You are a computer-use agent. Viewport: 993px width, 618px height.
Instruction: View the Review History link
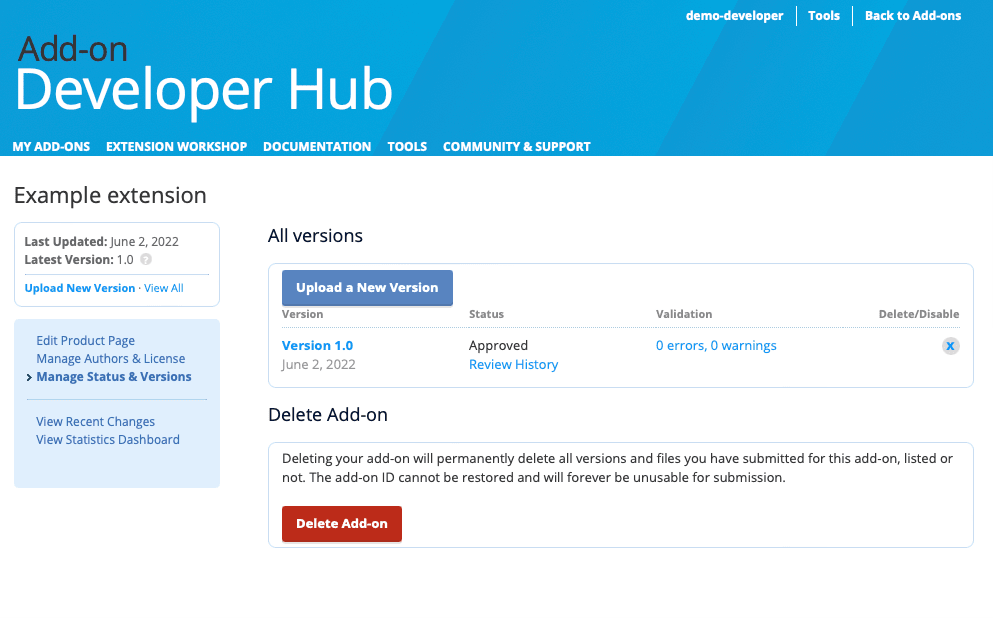pyautogui.click(x=513, y=365)
